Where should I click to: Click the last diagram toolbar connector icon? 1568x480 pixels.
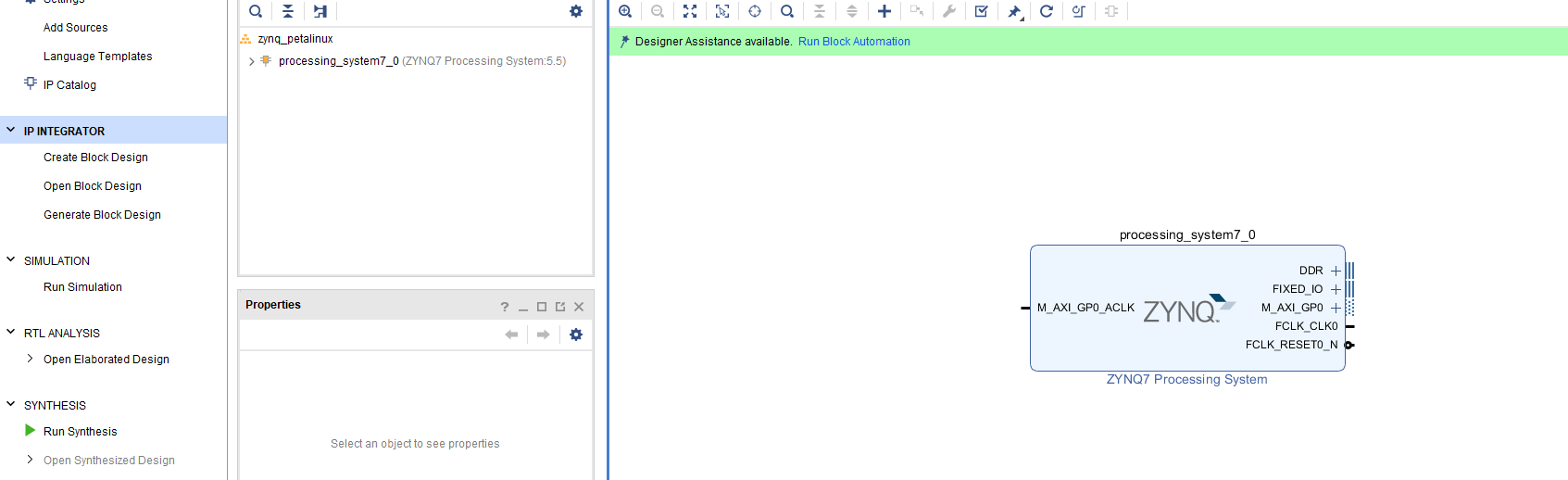click(1111, 11)
